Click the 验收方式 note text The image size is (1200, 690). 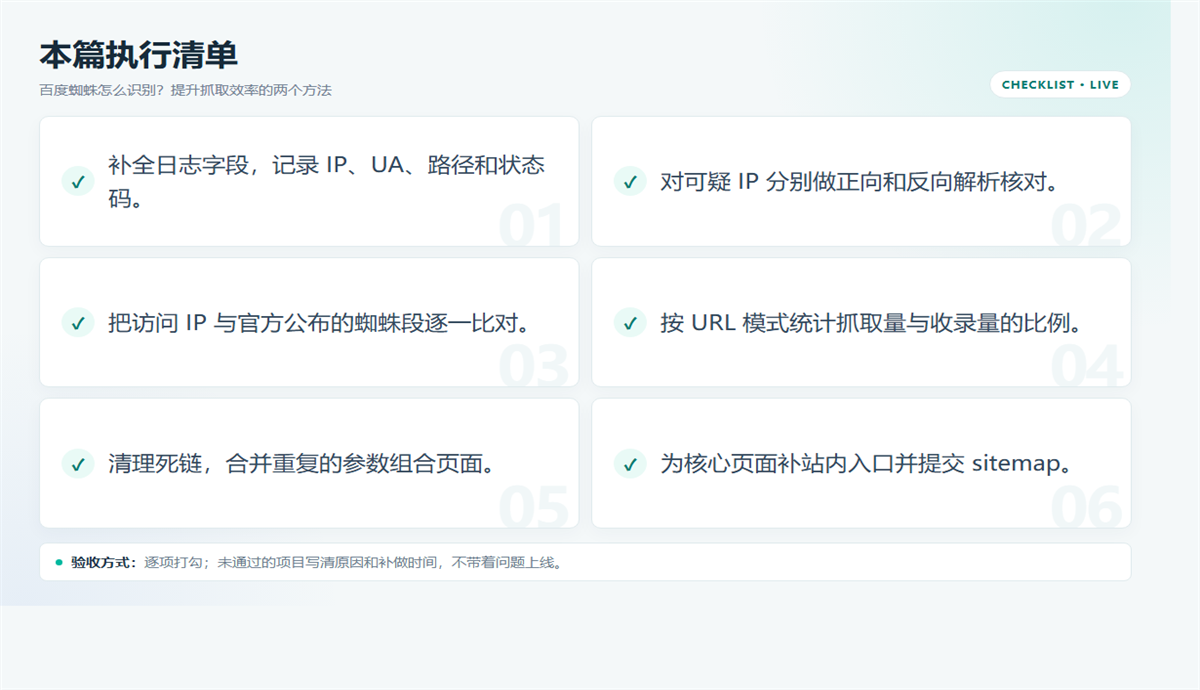click(x=320, y=562)
